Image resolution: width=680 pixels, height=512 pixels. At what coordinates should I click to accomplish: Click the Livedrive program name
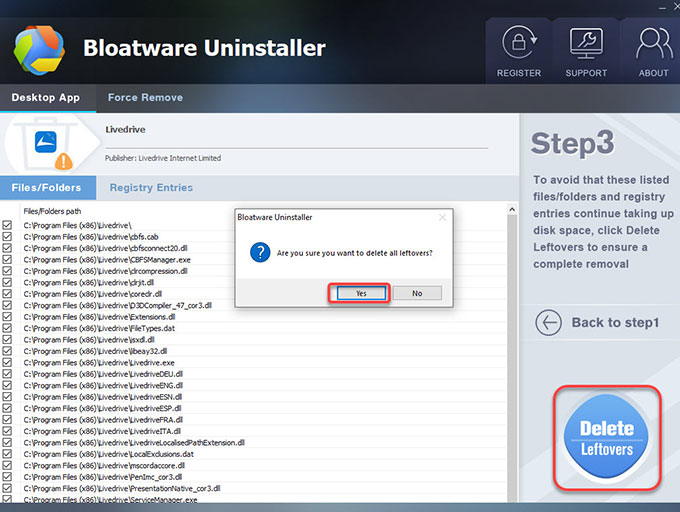[x=125, y=129]
